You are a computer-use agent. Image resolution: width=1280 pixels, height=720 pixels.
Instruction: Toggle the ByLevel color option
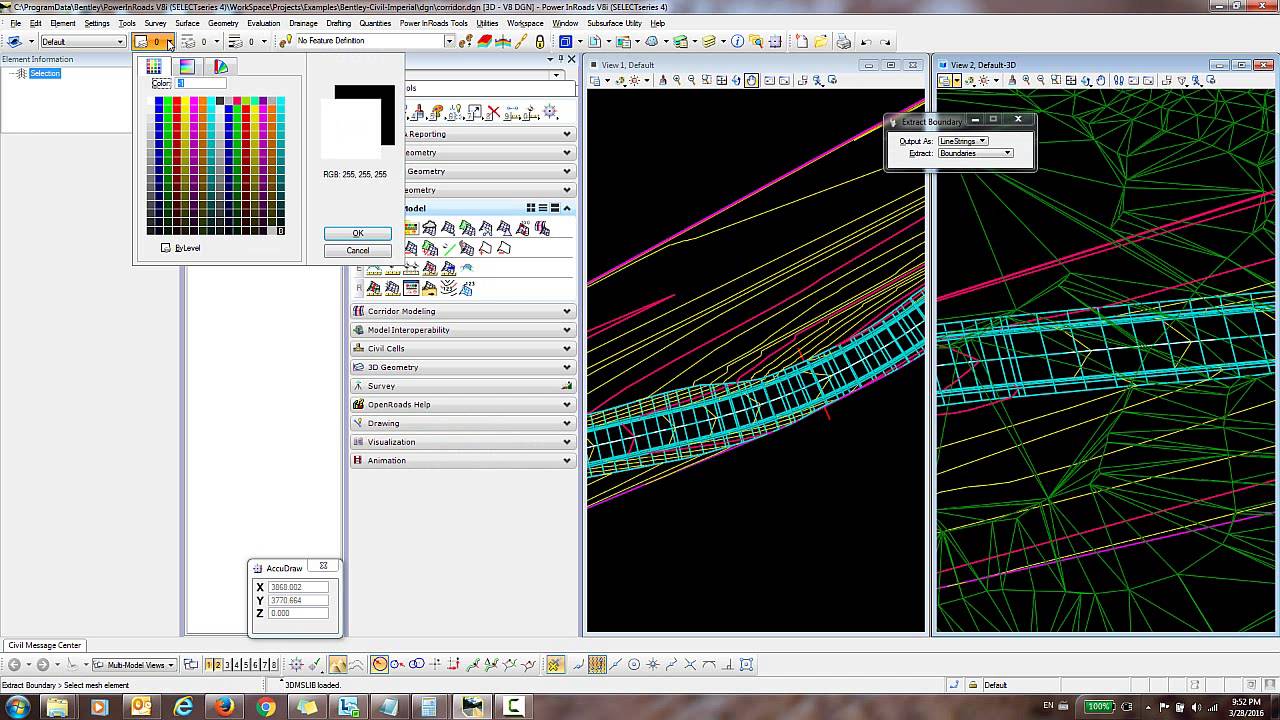[181, 248]
